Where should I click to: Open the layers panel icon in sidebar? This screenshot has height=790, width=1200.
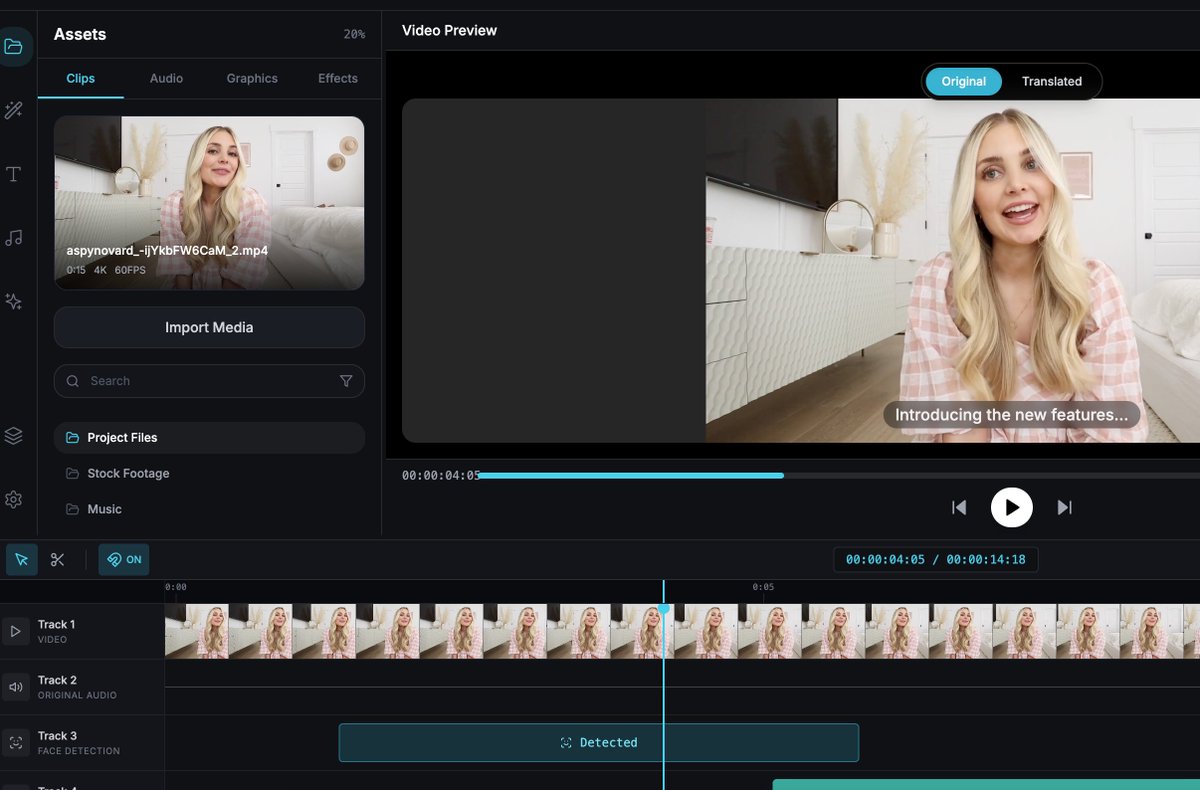(x=13, y=436)
